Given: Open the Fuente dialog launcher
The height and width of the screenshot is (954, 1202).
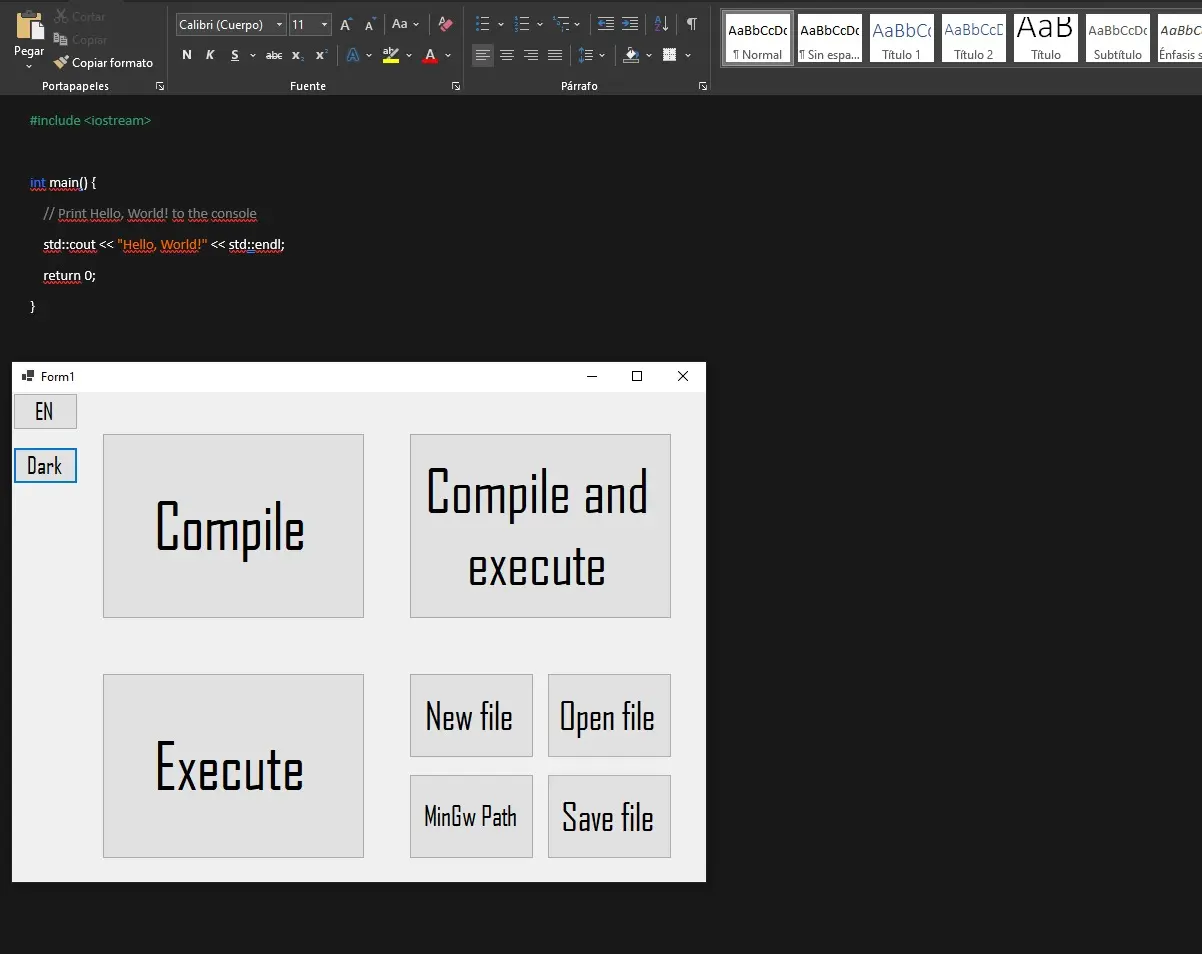Looking at the screenshot, I should (x=455, y=86).
